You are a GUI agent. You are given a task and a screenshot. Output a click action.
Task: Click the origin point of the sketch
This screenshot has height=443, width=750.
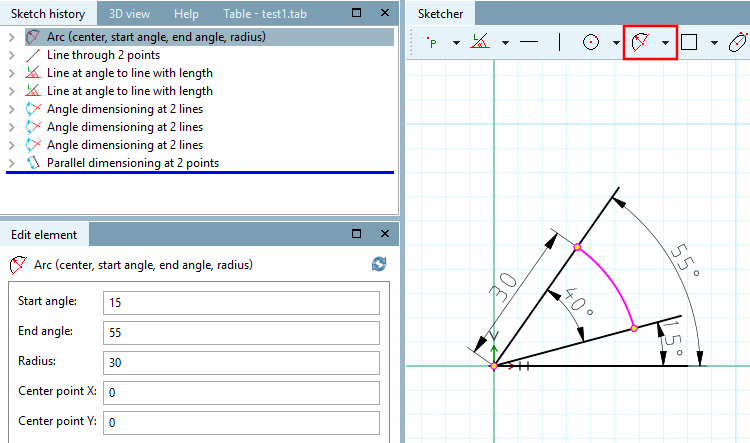click(x=494, y=366)
